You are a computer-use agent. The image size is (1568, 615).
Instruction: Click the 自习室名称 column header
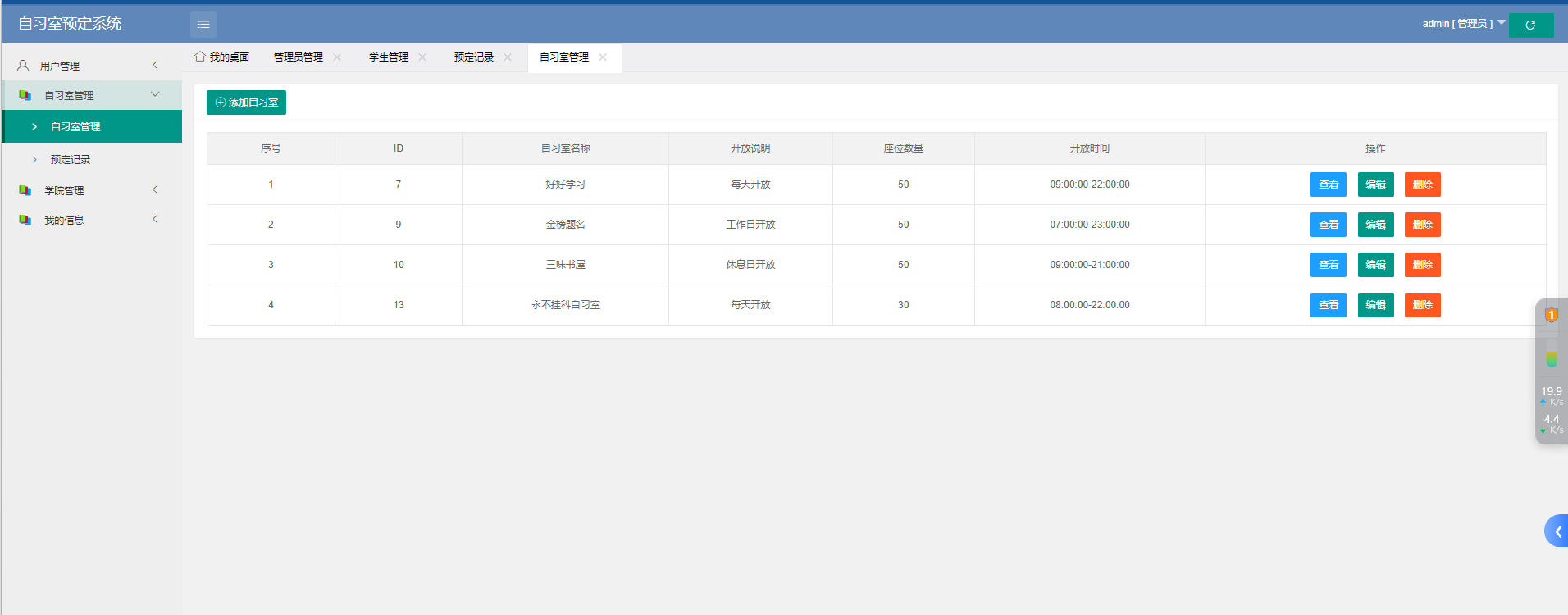565,148
